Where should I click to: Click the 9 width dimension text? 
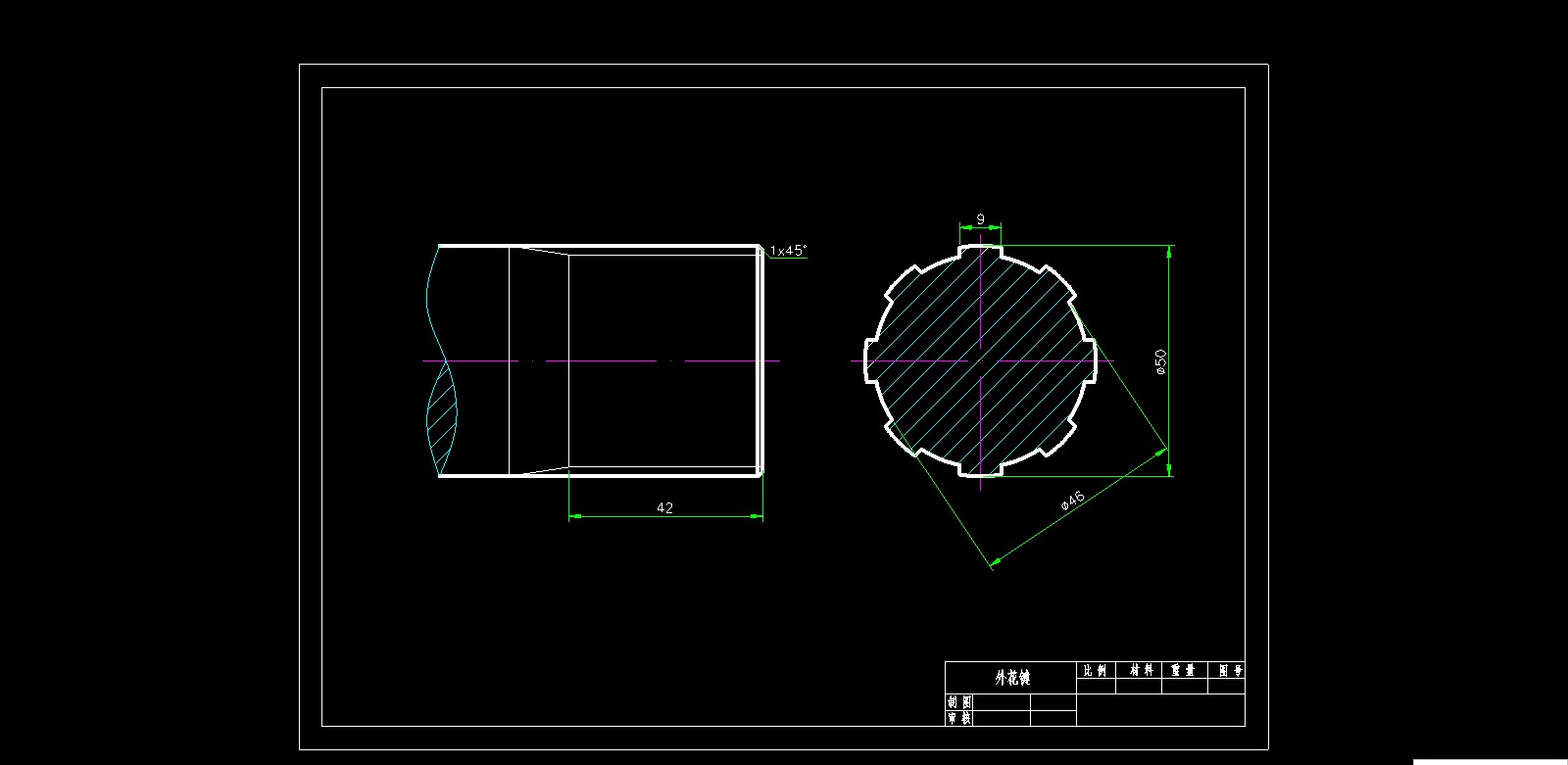click(980, 219)
